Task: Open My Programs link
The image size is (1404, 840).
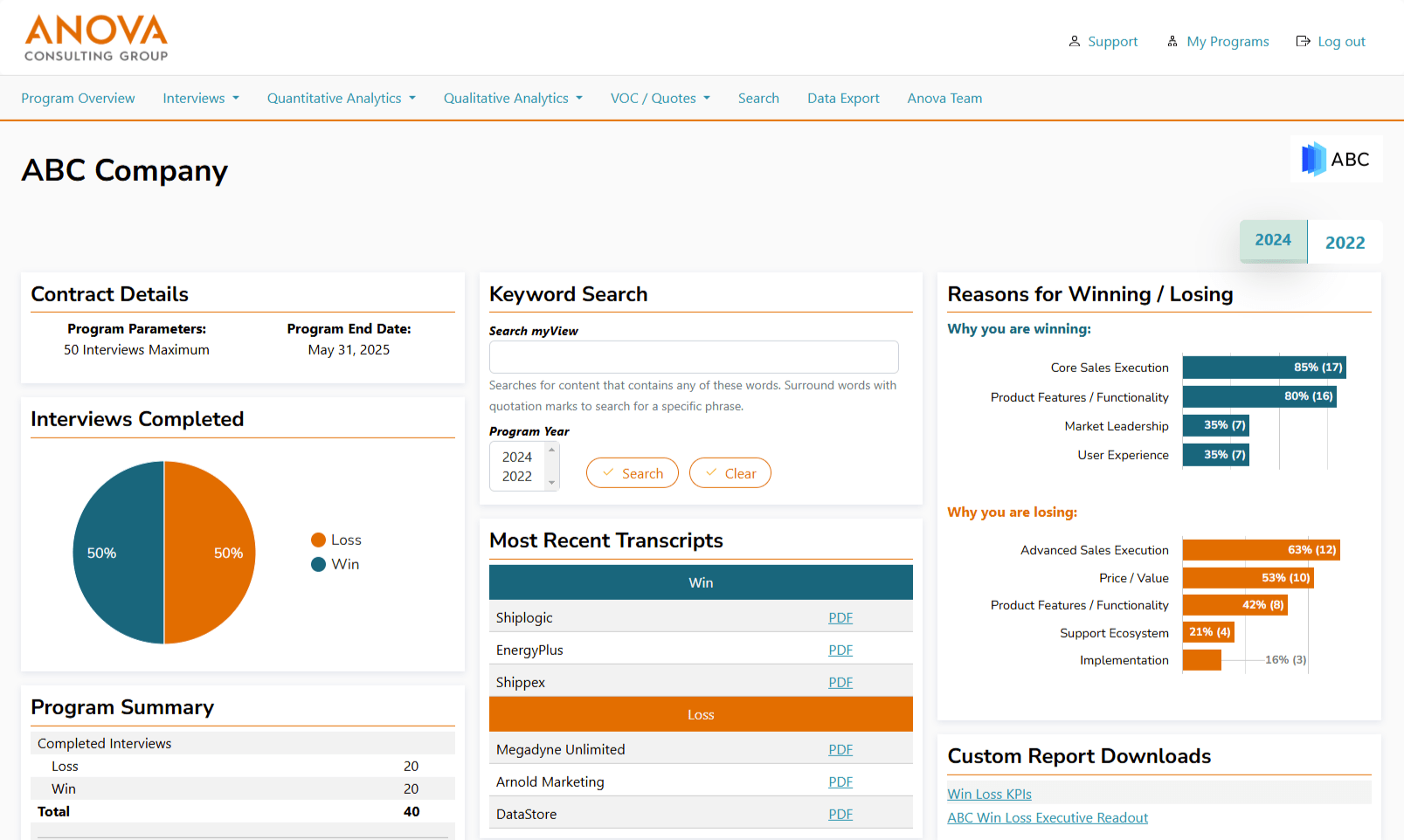Action: pos(1228,41)
